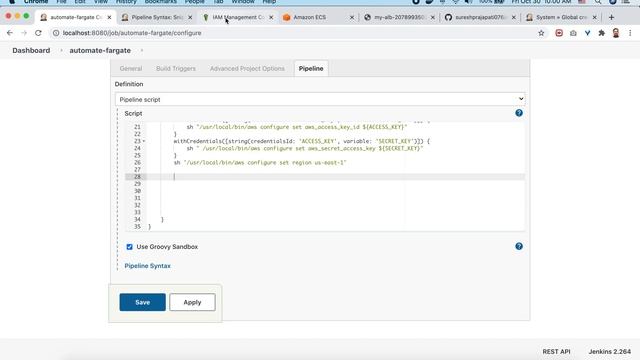Open the REST API footer link

tap(556, 351)
